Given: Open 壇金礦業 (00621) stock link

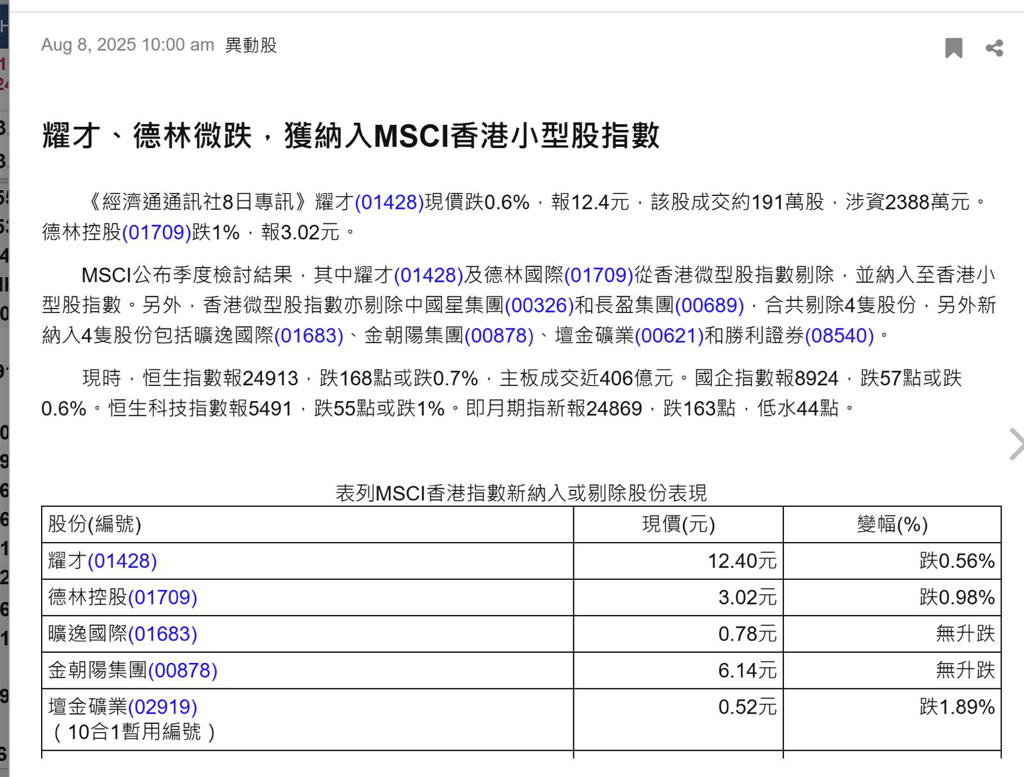Looking at the screenshot, I should 669,336.
